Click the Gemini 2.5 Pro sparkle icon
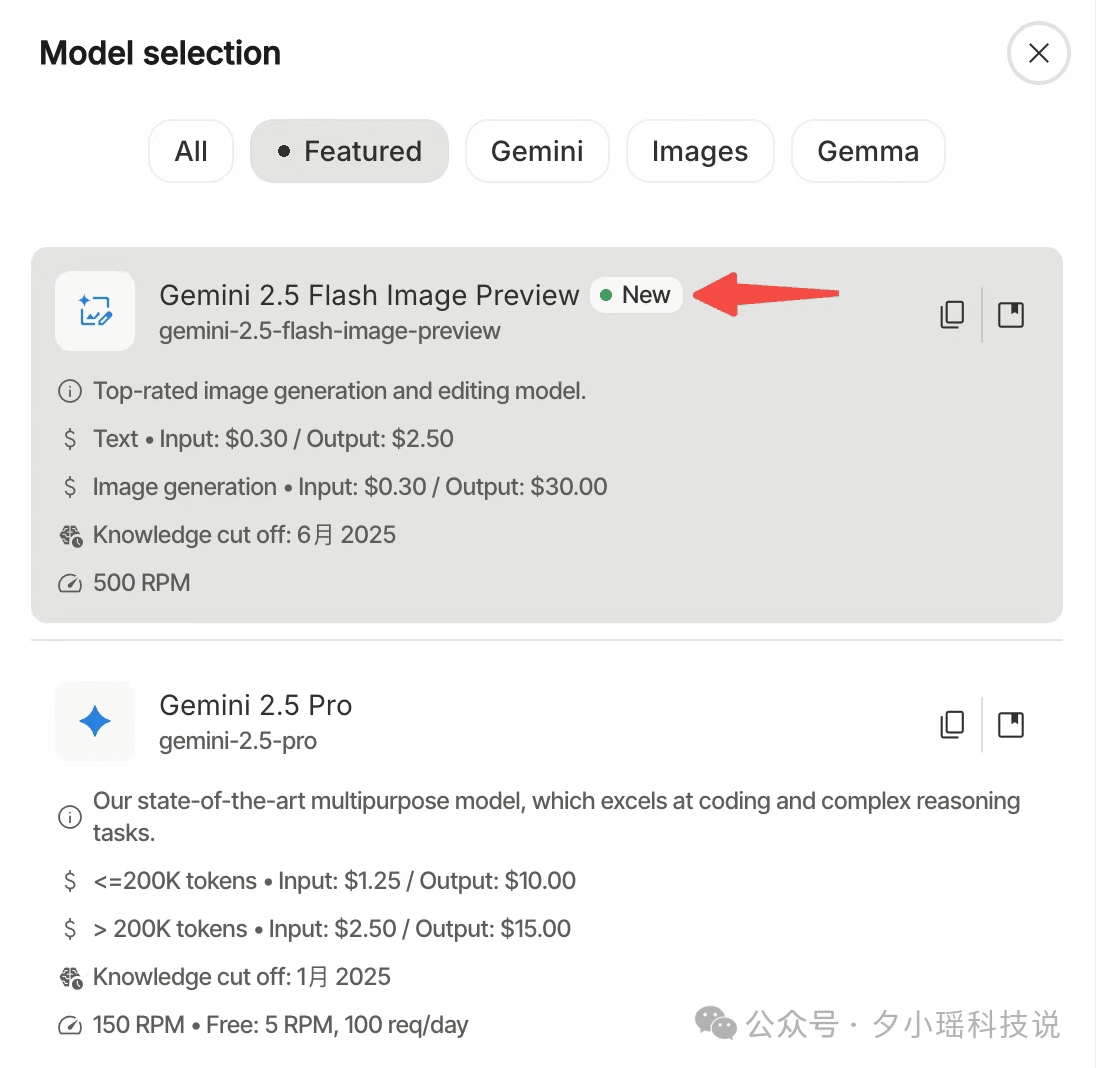 coord(95,721)
